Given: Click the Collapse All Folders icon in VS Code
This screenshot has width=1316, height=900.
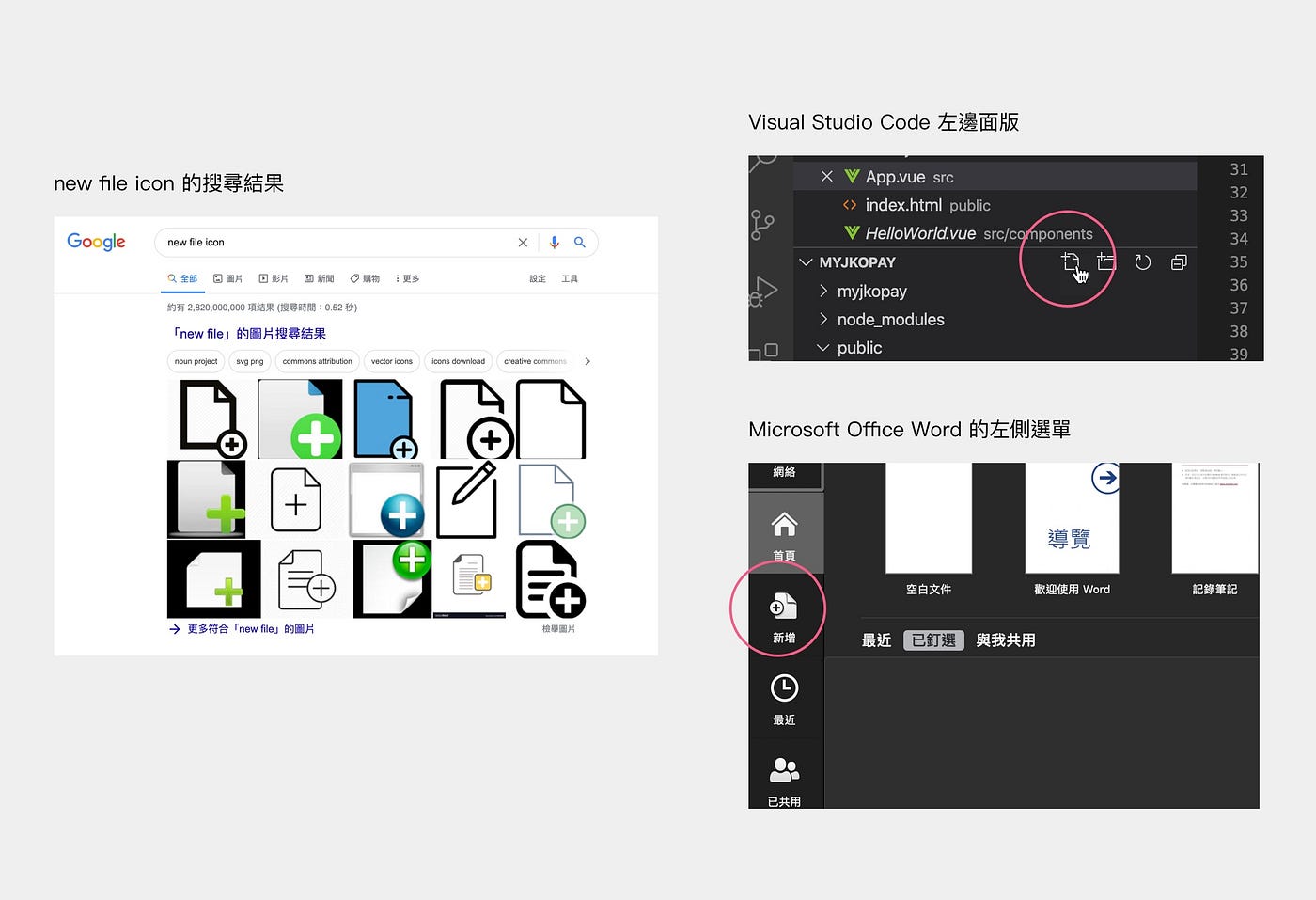Looking at the screenshot, I should coord(1179,262).
